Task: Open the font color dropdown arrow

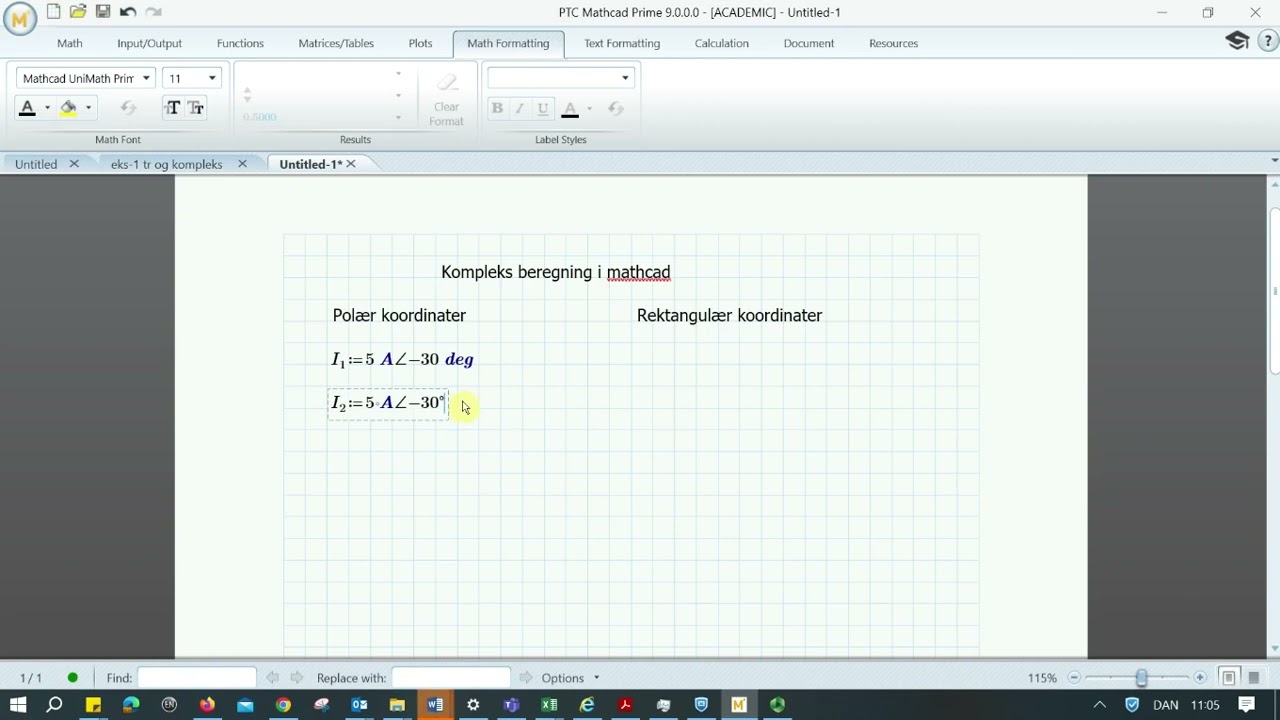Action: click(47, 108)
